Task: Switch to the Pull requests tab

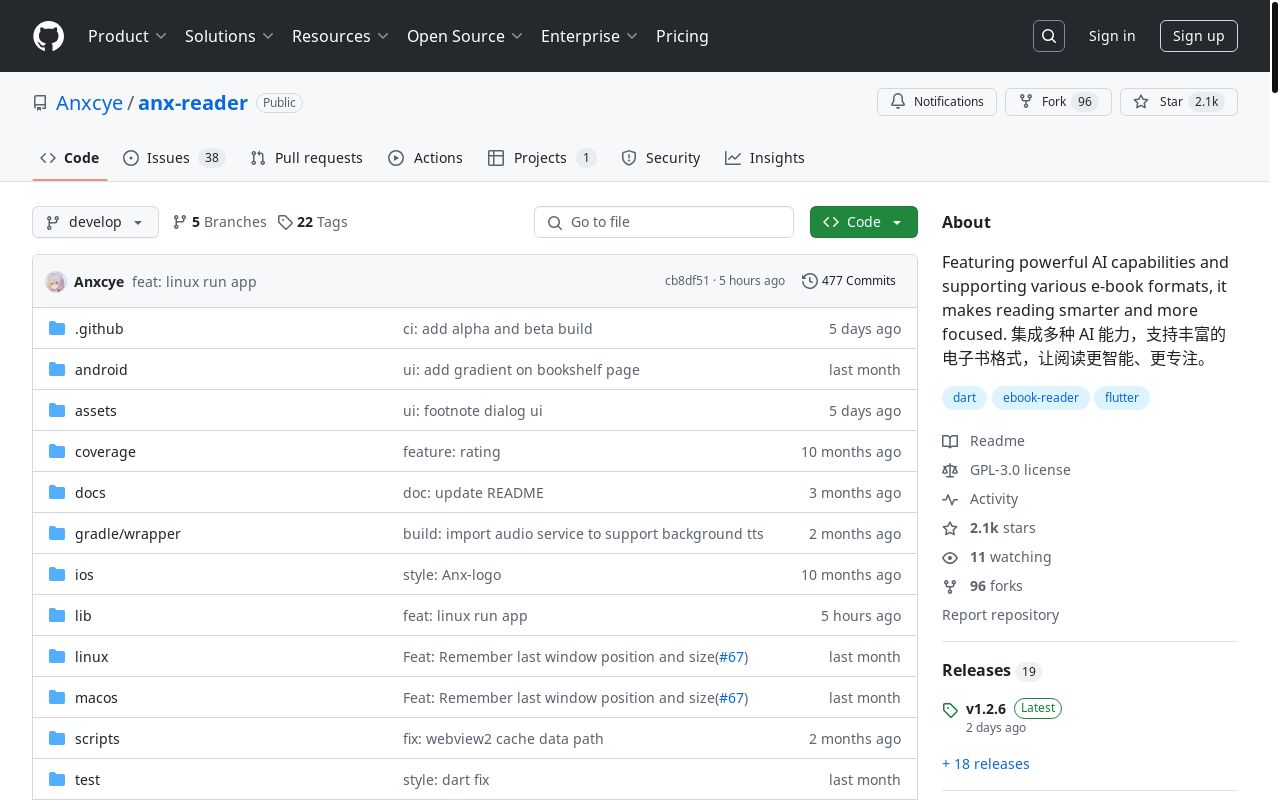Action: (x=306, y=158)
